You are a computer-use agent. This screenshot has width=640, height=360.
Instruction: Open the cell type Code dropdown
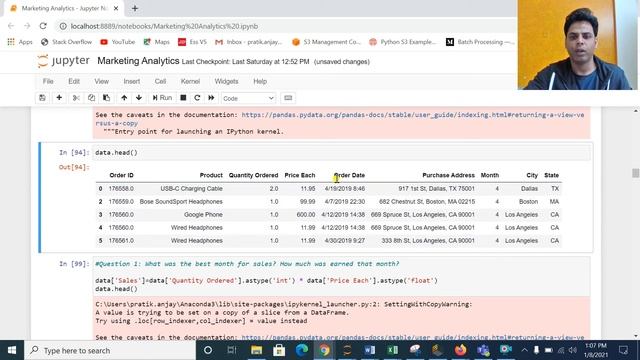249,98
